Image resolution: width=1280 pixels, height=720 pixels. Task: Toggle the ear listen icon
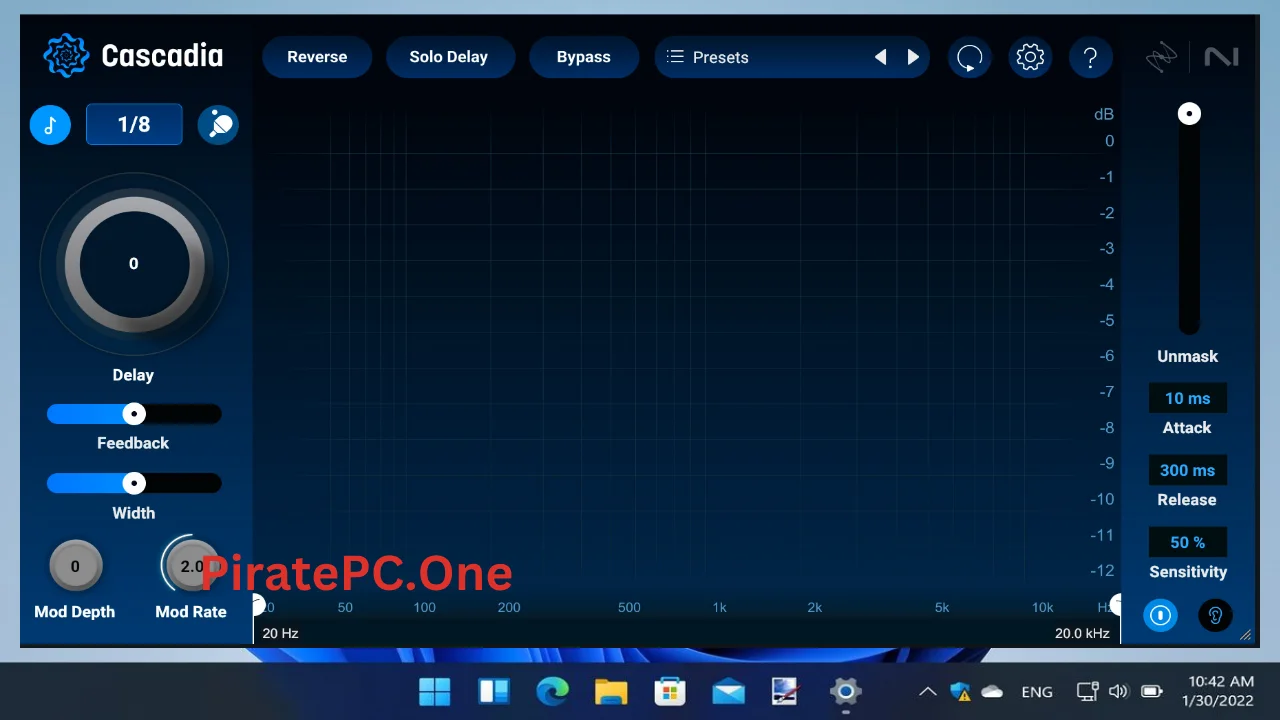(x=1215, y=615)
